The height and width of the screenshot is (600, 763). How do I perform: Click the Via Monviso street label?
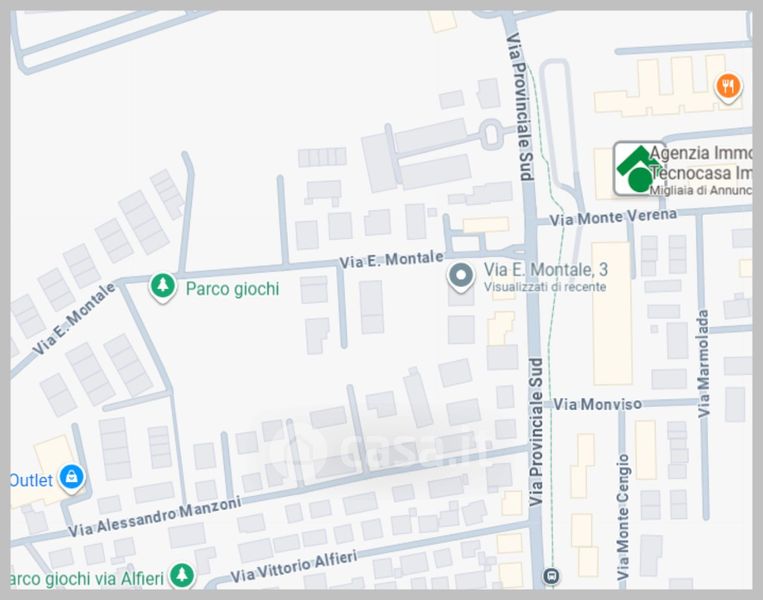(x=598, y=404)
